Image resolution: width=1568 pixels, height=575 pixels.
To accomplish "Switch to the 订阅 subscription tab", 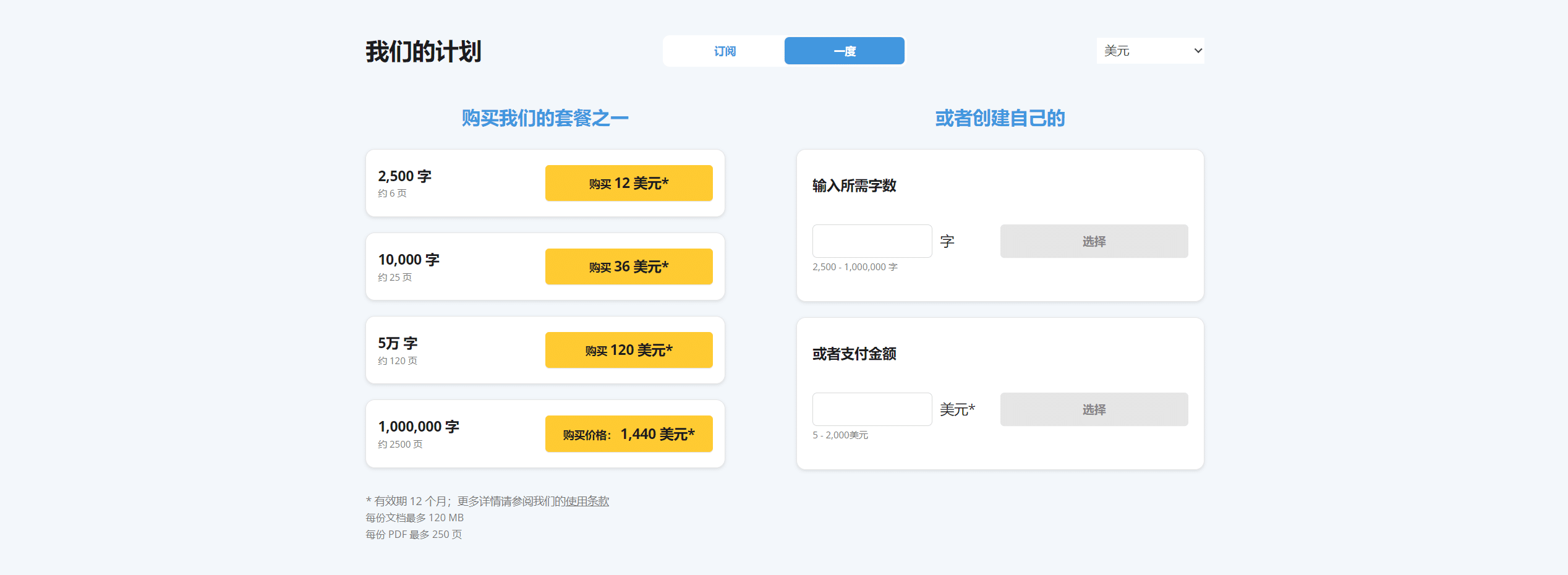I will click(724, 51).
